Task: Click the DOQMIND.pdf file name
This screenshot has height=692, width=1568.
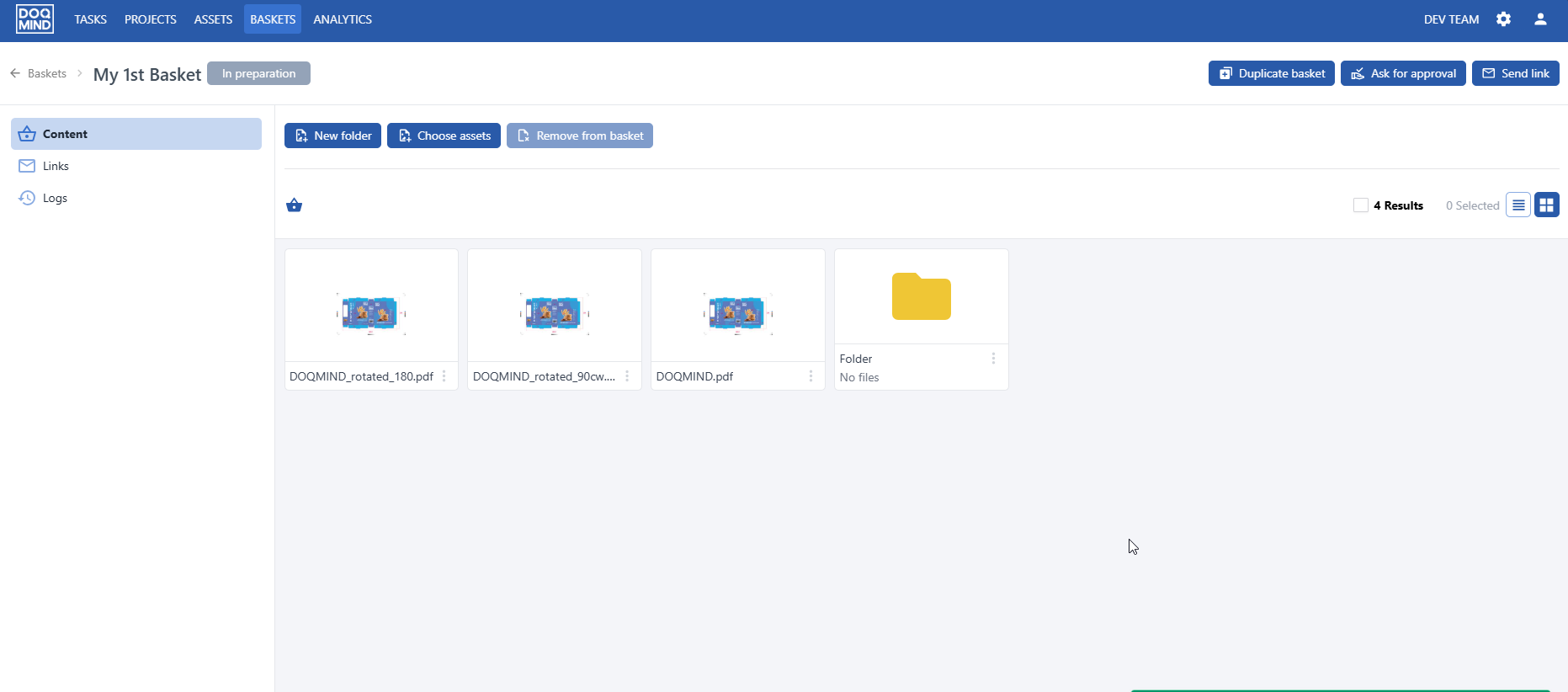Action: tap(694, 376)
